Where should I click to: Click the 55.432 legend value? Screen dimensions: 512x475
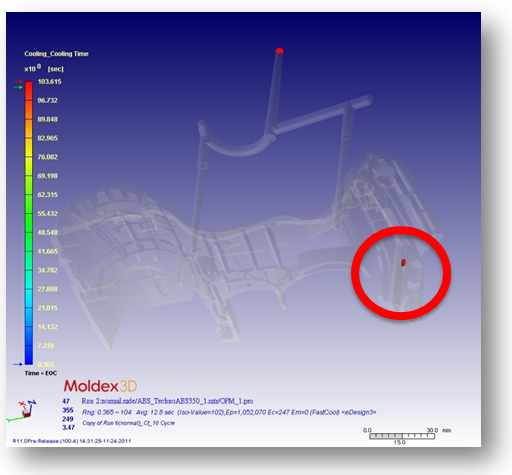(x=47, y=213)
